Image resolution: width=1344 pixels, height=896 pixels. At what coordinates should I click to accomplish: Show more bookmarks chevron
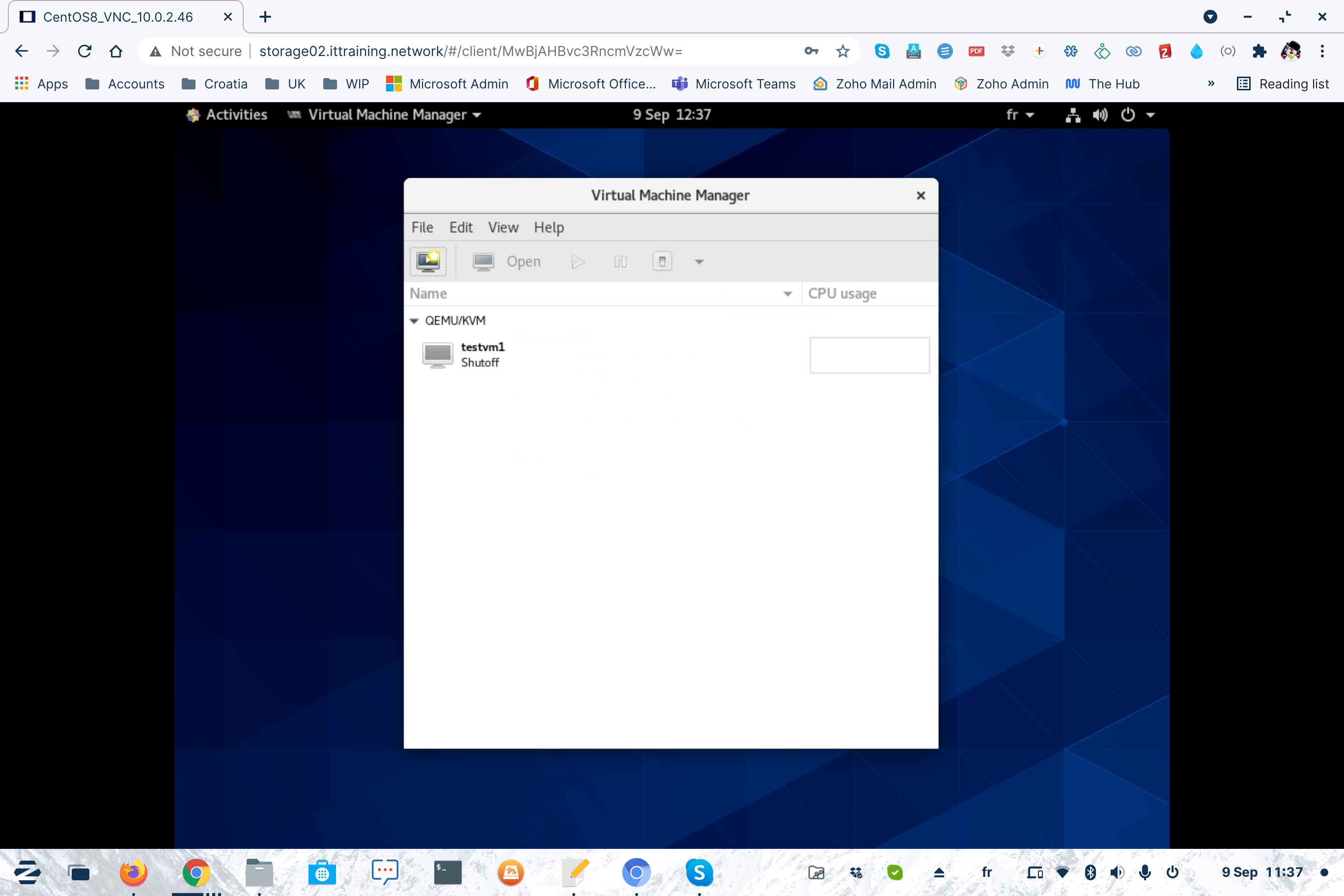[x=1211, y=84]
